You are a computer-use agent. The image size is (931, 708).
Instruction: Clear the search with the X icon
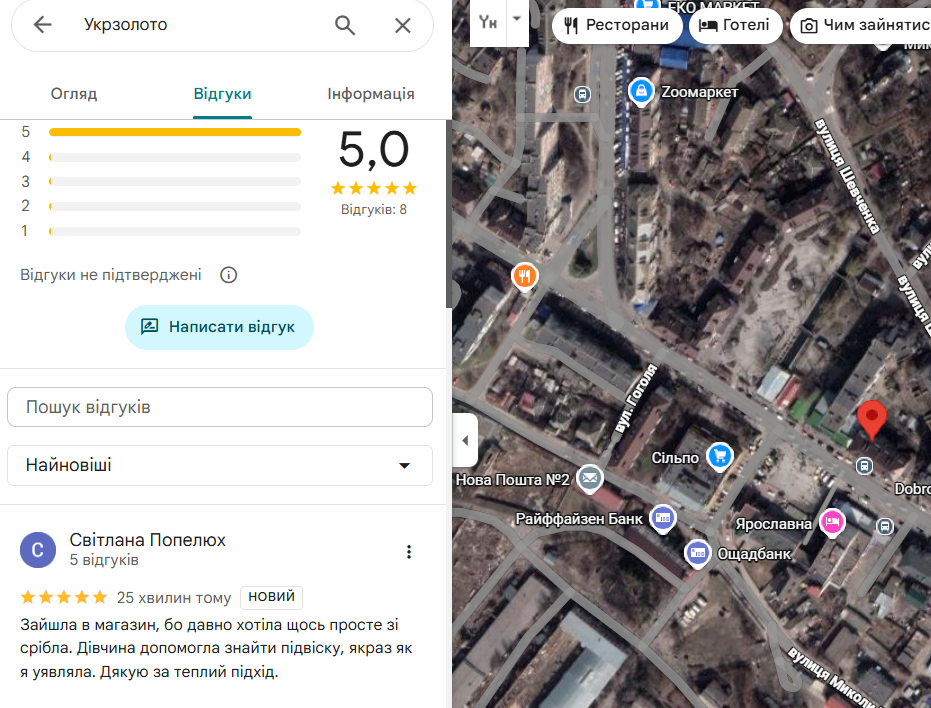tap(403, 26)
